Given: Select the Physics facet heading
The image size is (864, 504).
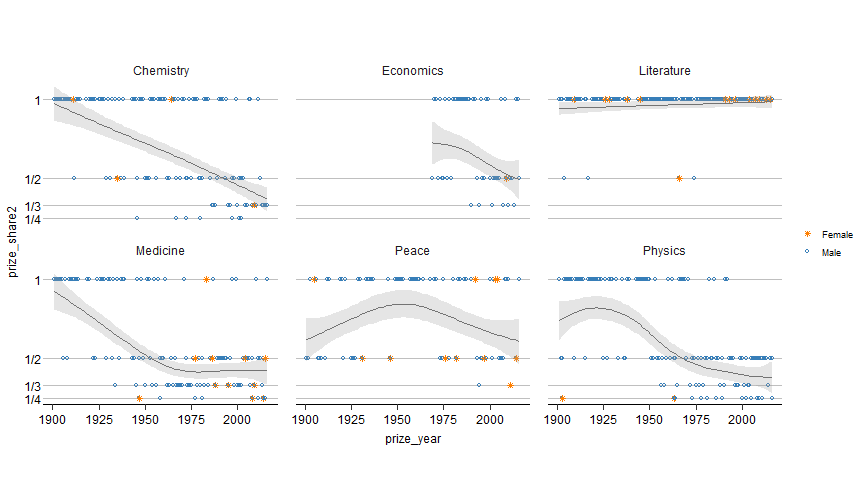Looking at the screenshot, I should pyautogui.click(x=664, y=250).
